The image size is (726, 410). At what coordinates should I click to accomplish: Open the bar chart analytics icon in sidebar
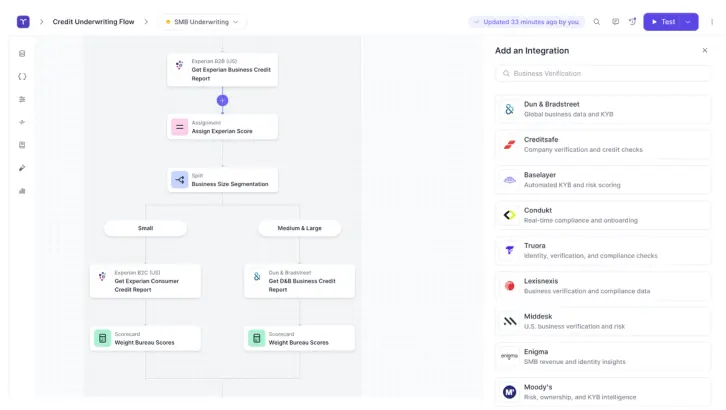tap(22, 191)
